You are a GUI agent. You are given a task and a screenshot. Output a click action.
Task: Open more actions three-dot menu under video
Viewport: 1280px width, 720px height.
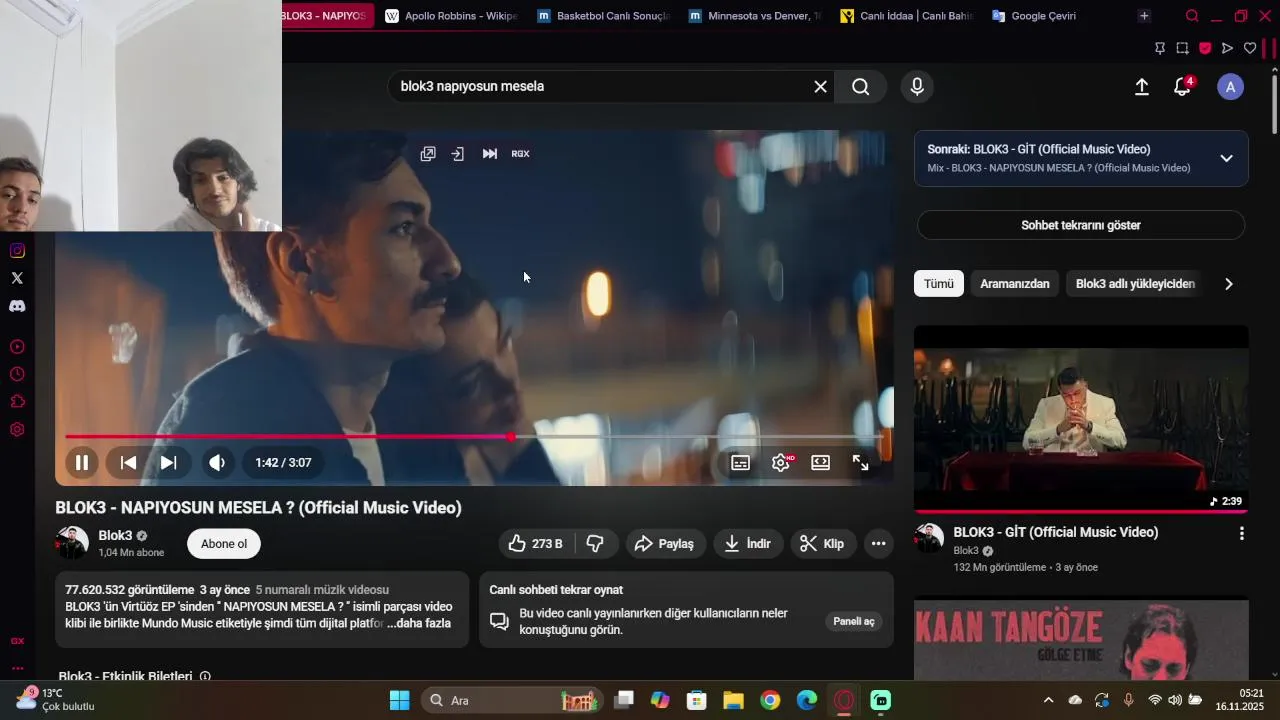[878, 544]
